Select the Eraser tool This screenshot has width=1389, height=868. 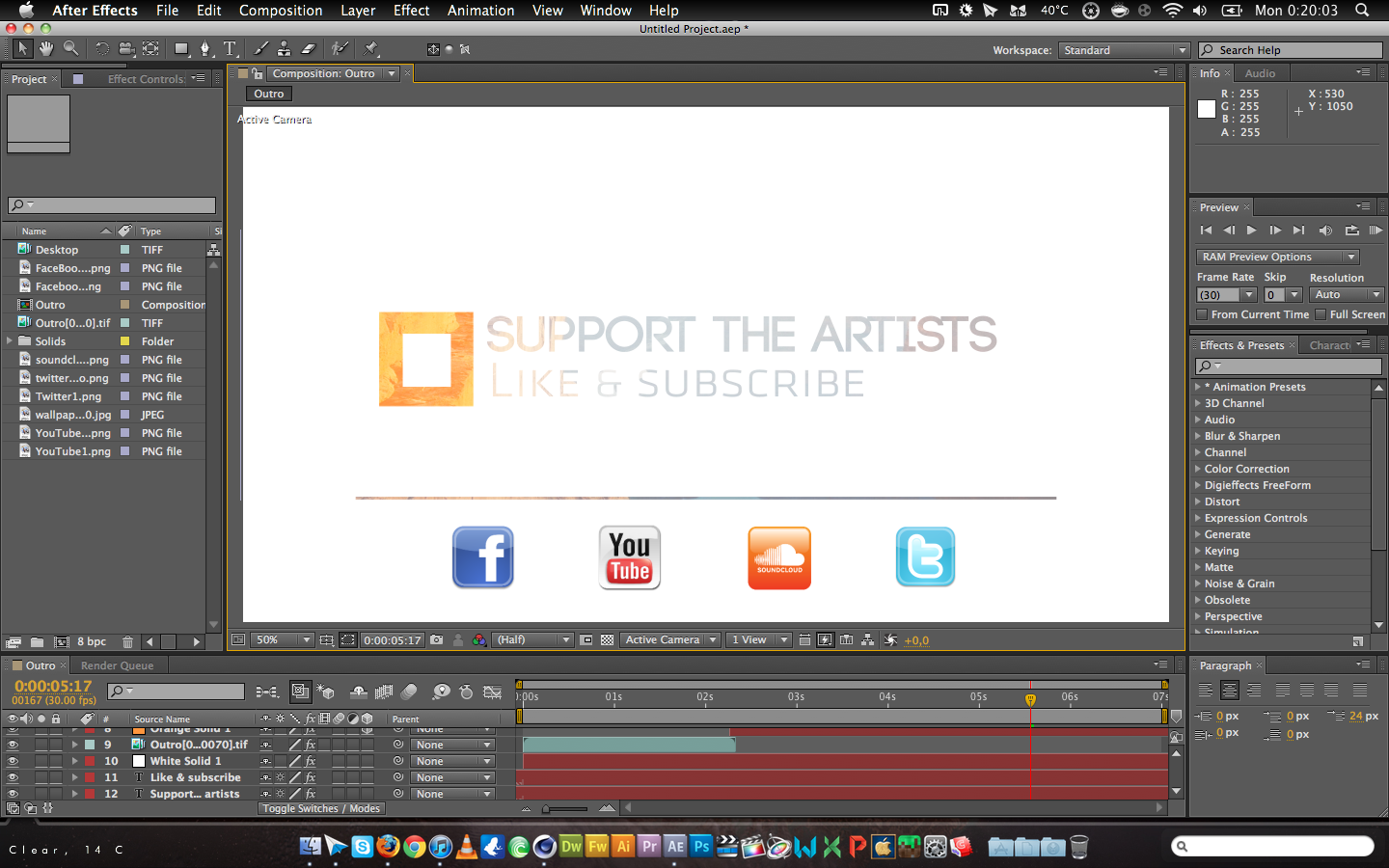point(309,48)
